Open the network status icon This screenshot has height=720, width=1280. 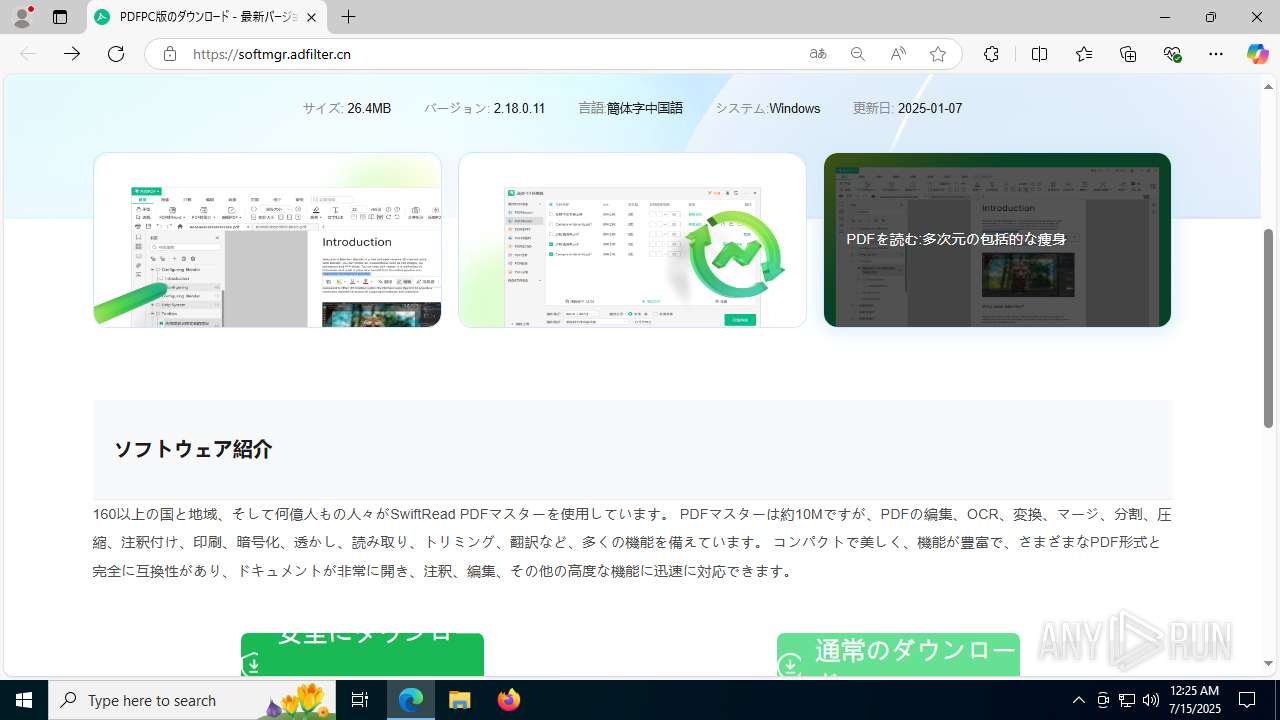(1127, 700)
